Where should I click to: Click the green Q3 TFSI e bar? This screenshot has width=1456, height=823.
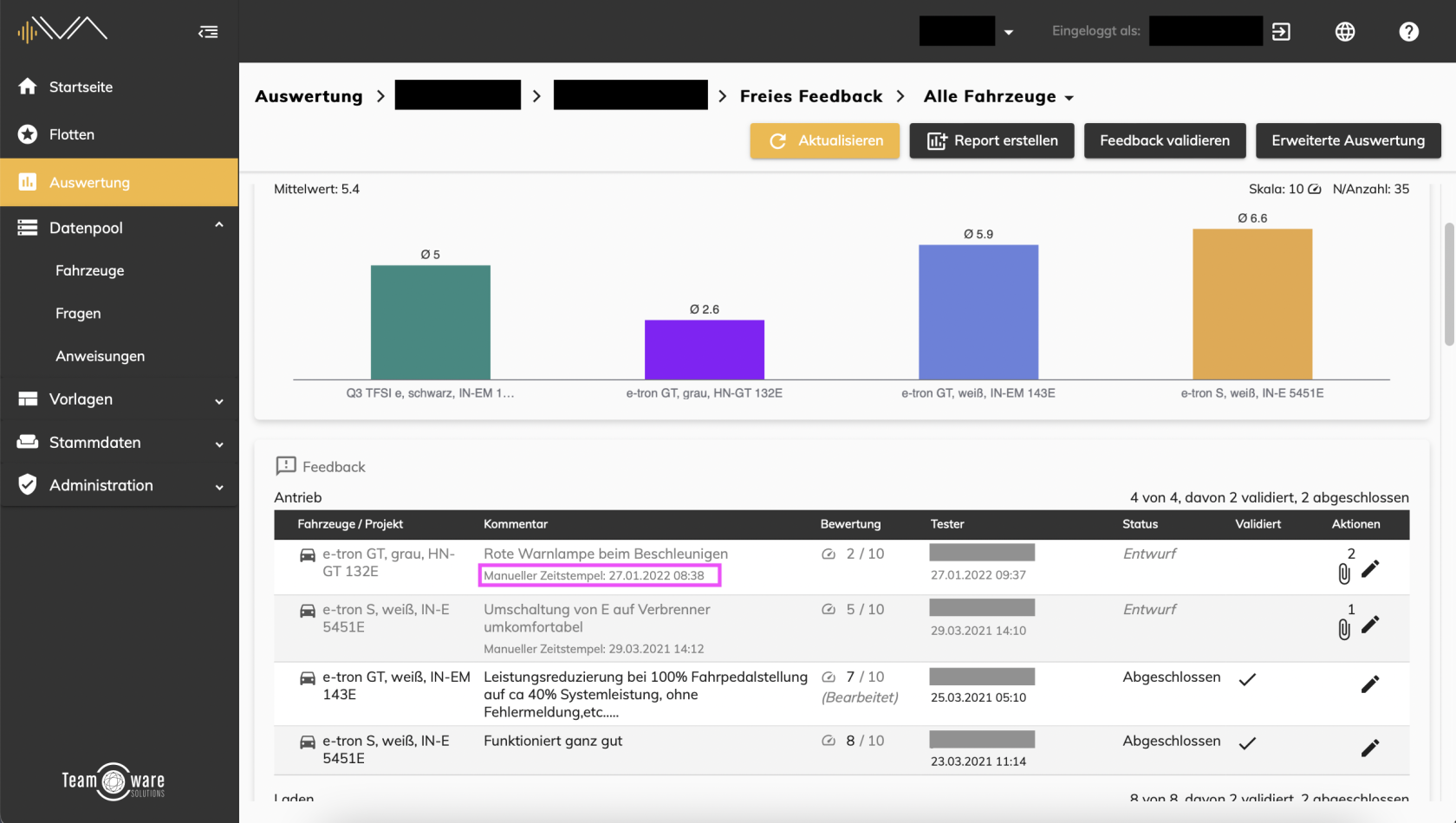point(431,322)
